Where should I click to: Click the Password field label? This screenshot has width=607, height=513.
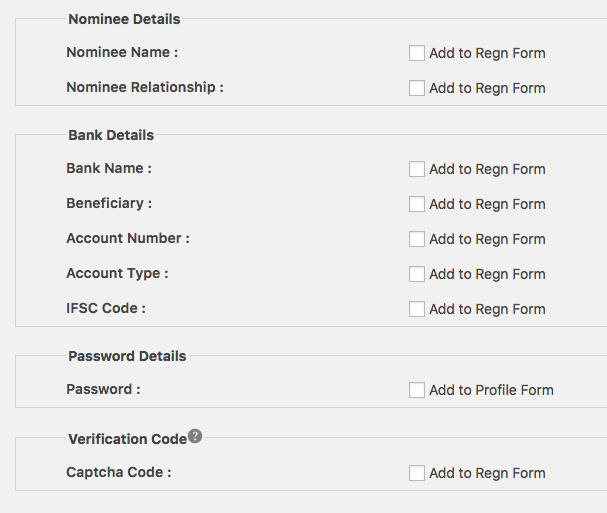tap(103, 389)
